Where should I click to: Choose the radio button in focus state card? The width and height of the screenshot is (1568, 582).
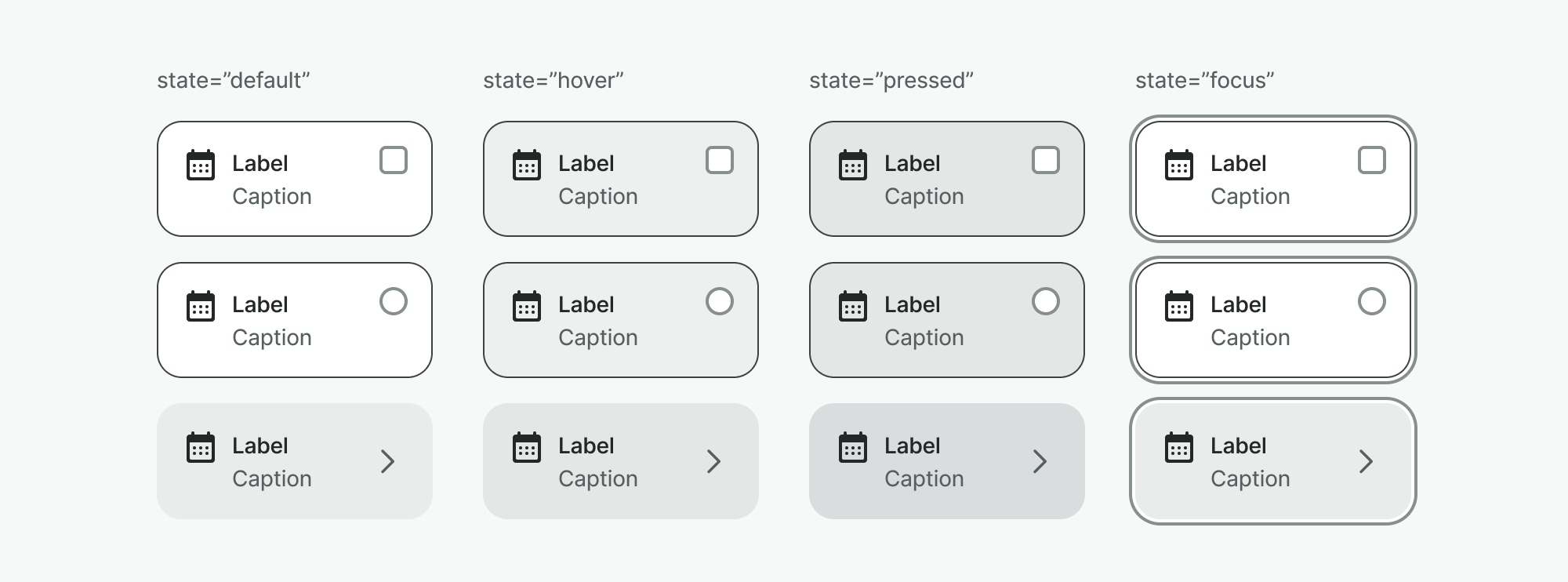point(1372,301)
